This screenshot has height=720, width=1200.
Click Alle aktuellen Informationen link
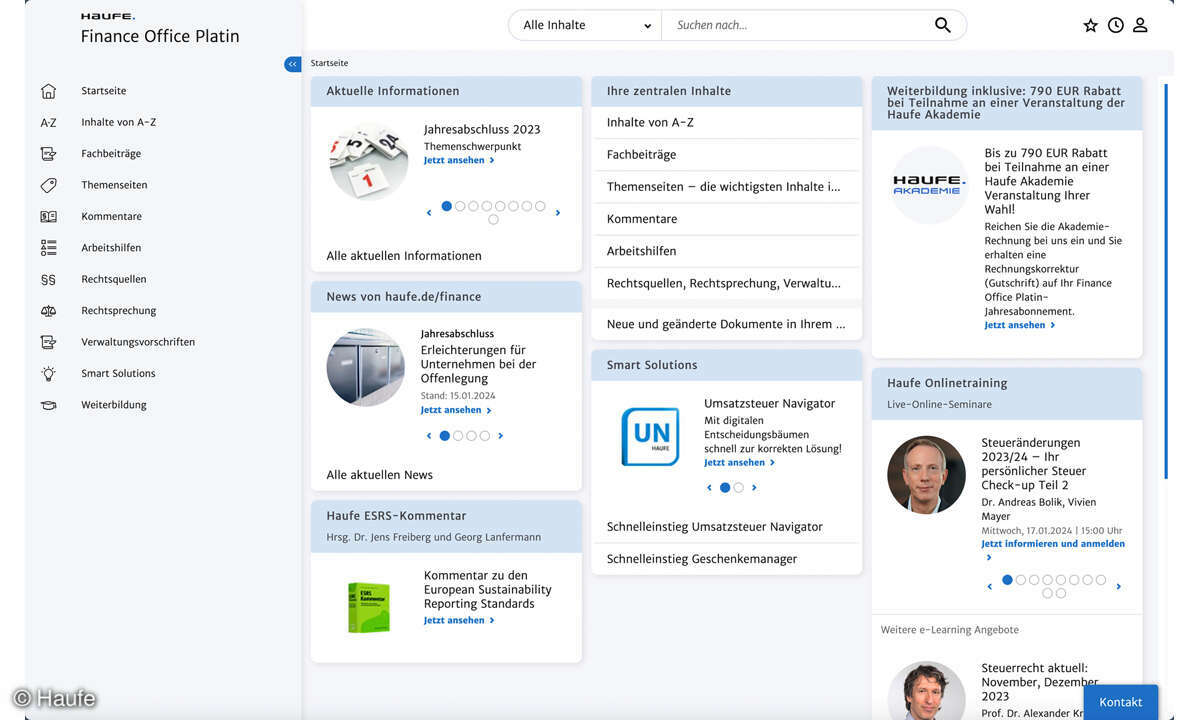point(404,256)
